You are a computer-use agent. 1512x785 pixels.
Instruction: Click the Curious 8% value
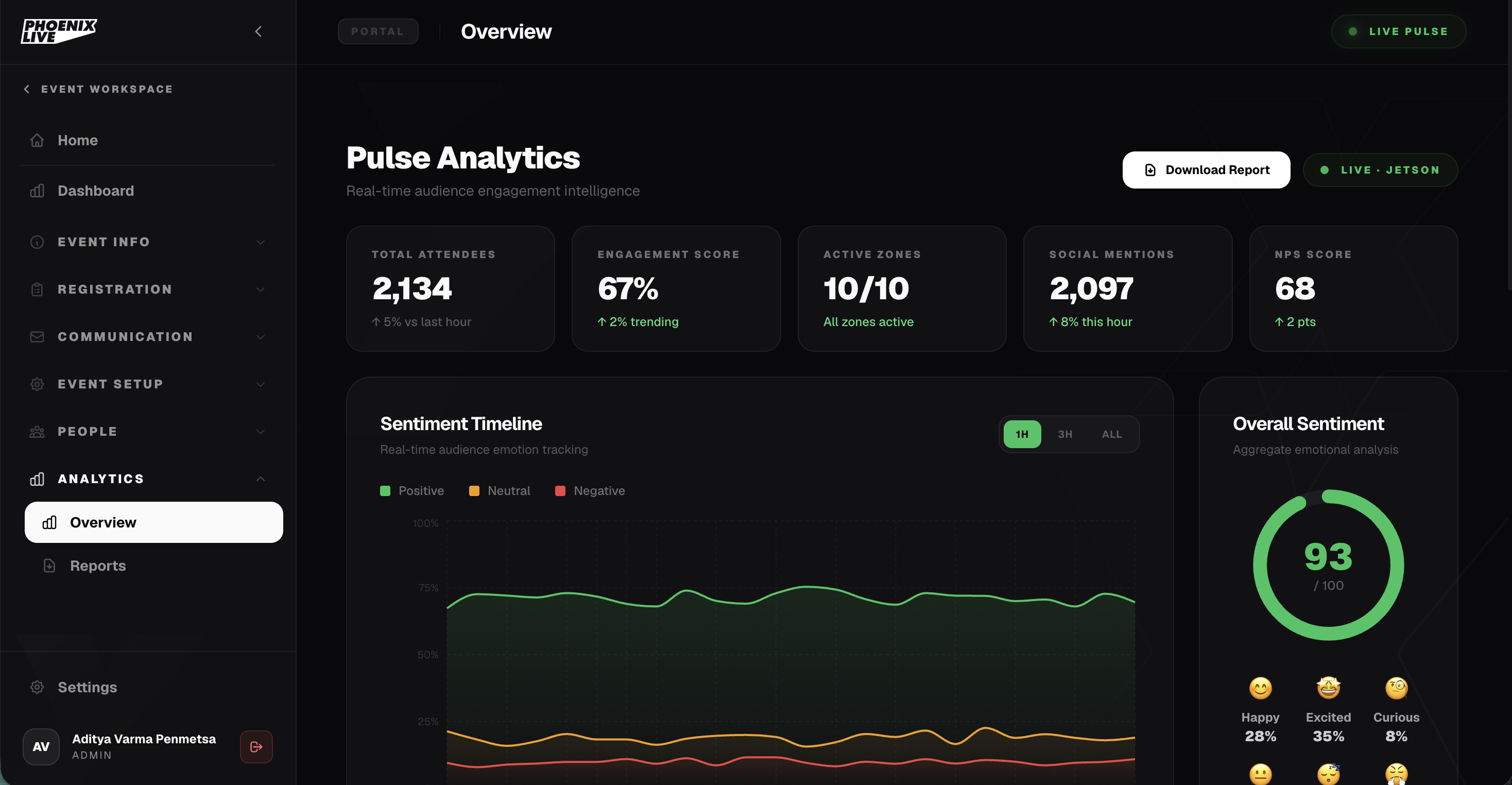(1396, 736)
